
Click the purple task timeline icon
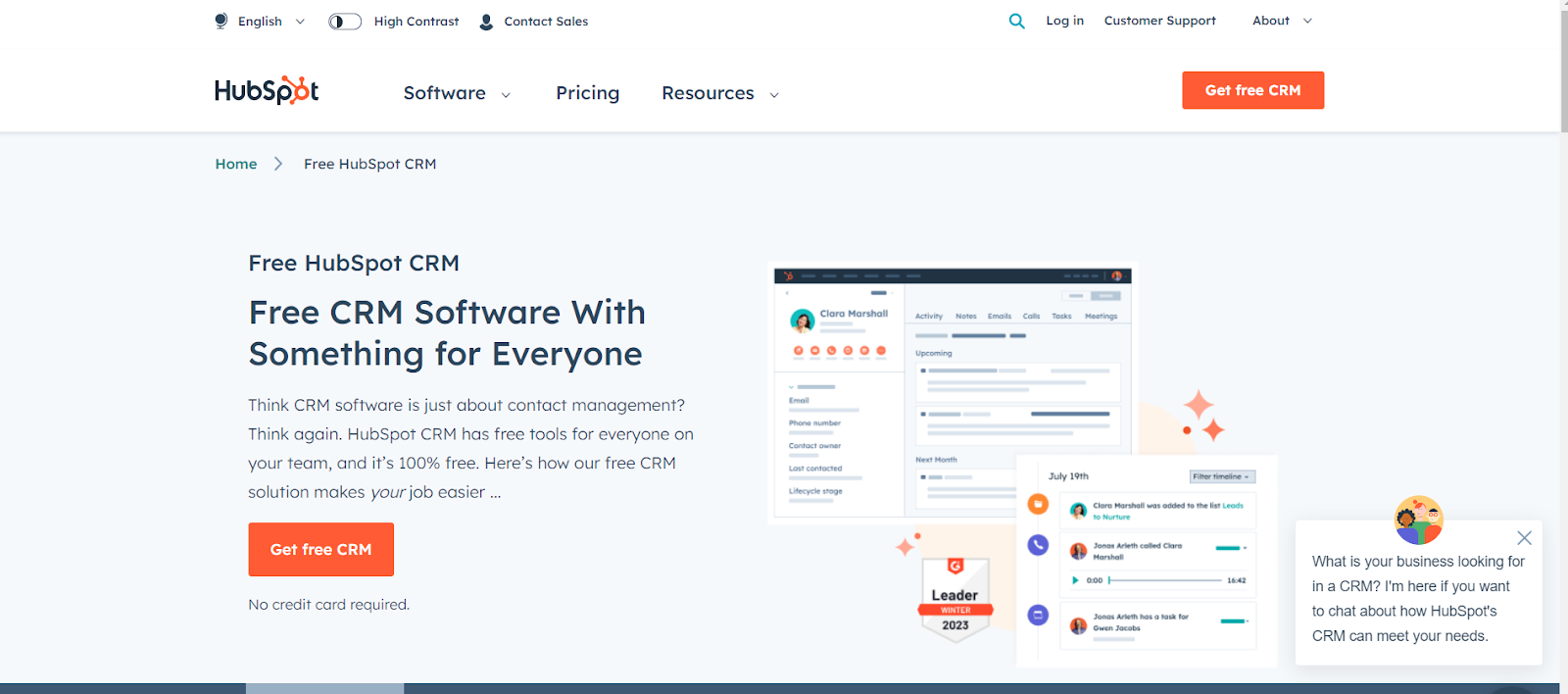1038,616
